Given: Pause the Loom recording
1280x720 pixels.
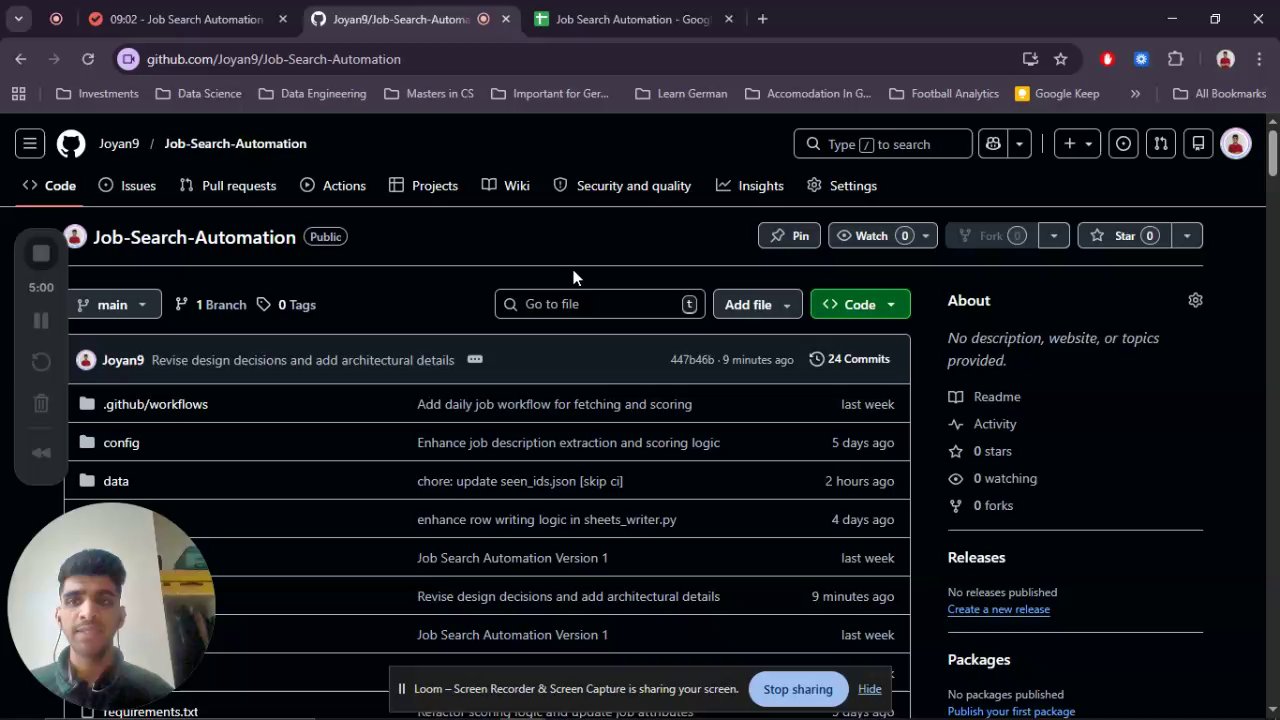Looking at the screenshot, I should coord(41,321).
